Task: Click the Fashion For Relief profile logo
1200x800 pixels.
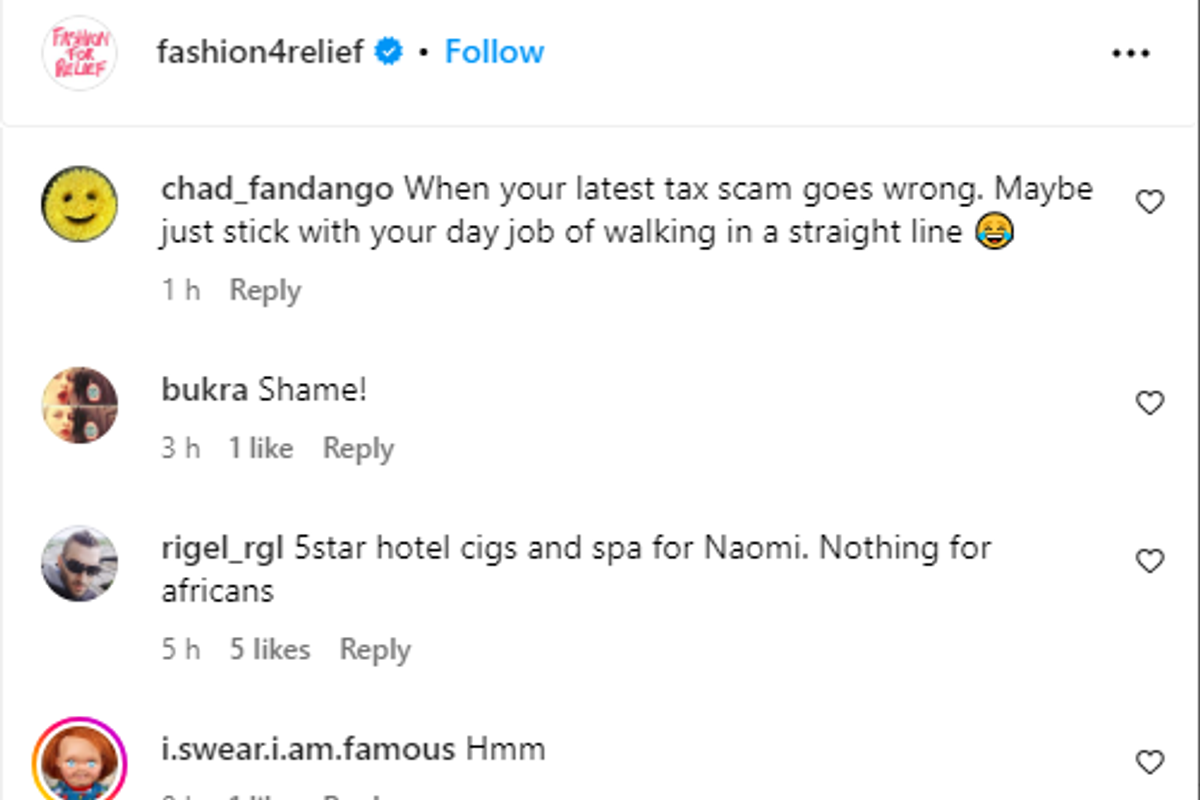Action: click(x=79, y=53)
